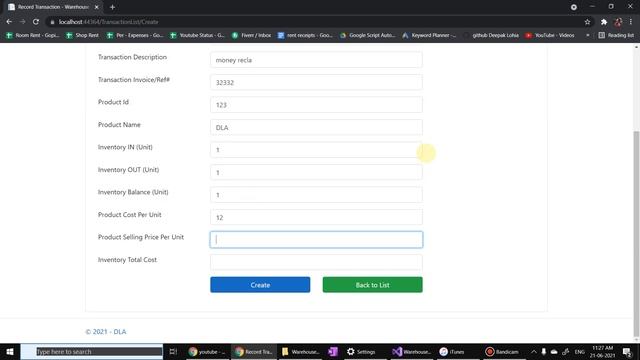Open Google Script Auto bookmark
Viewport: 640px width, 360px height.
[368, 36]
